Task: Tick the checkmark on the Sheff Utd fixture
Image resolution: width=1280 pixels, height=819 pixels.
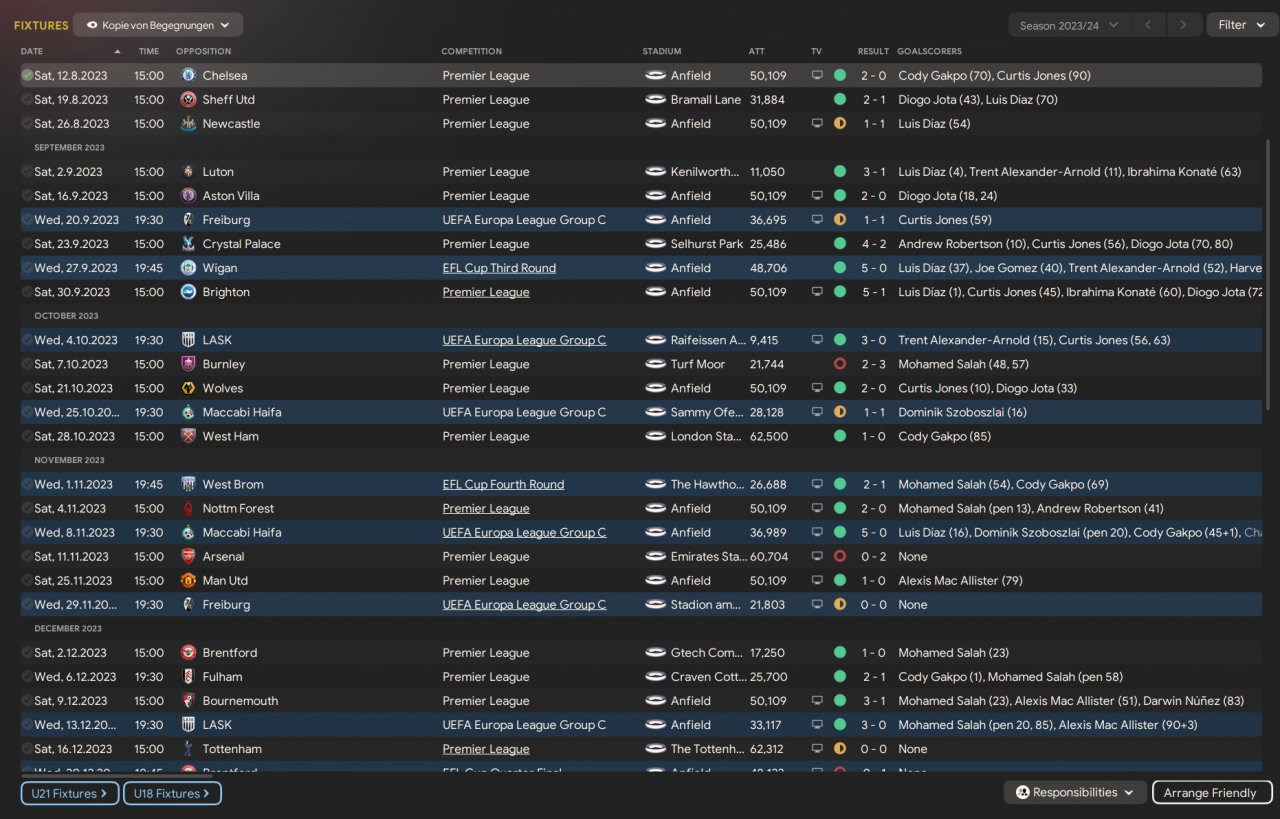Action: point(27,99)
